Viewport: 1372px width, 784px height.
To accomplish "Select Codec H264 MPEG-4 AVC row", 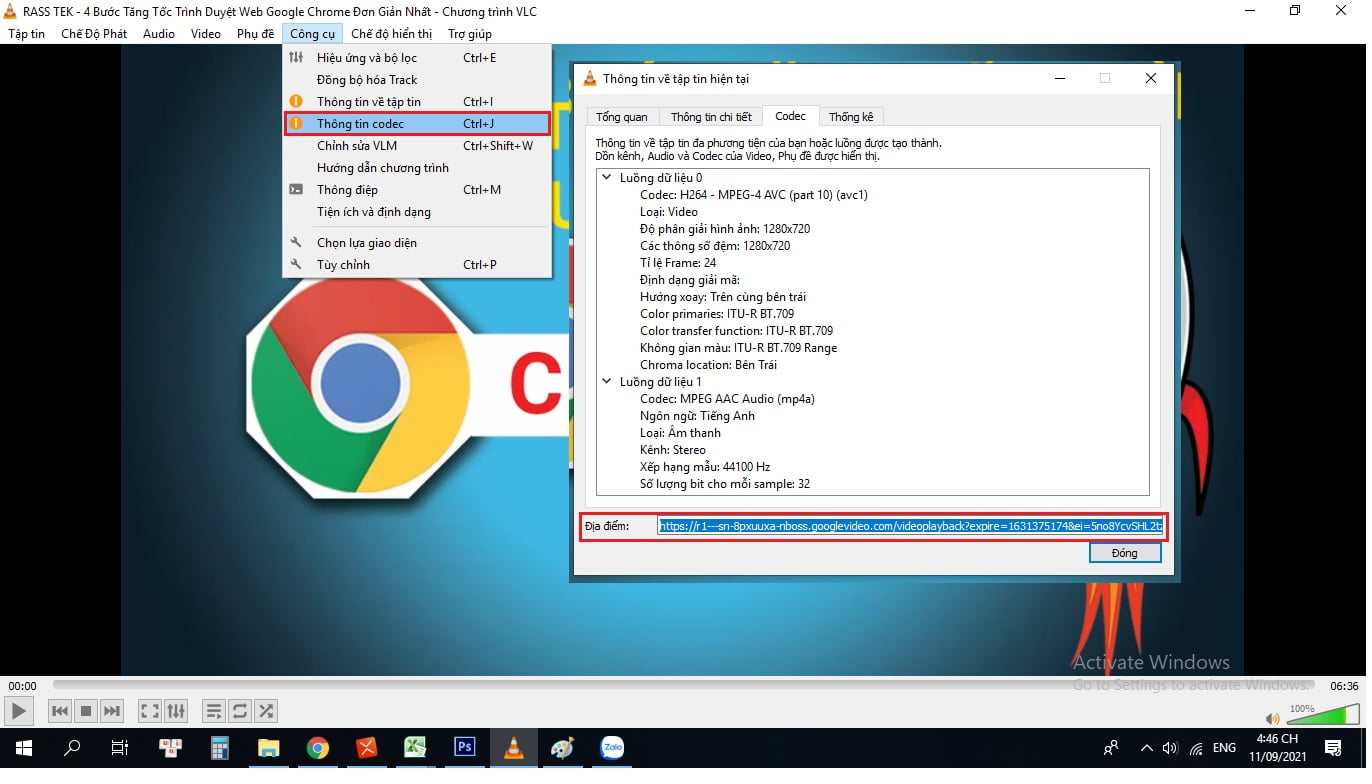I will 754,195.
